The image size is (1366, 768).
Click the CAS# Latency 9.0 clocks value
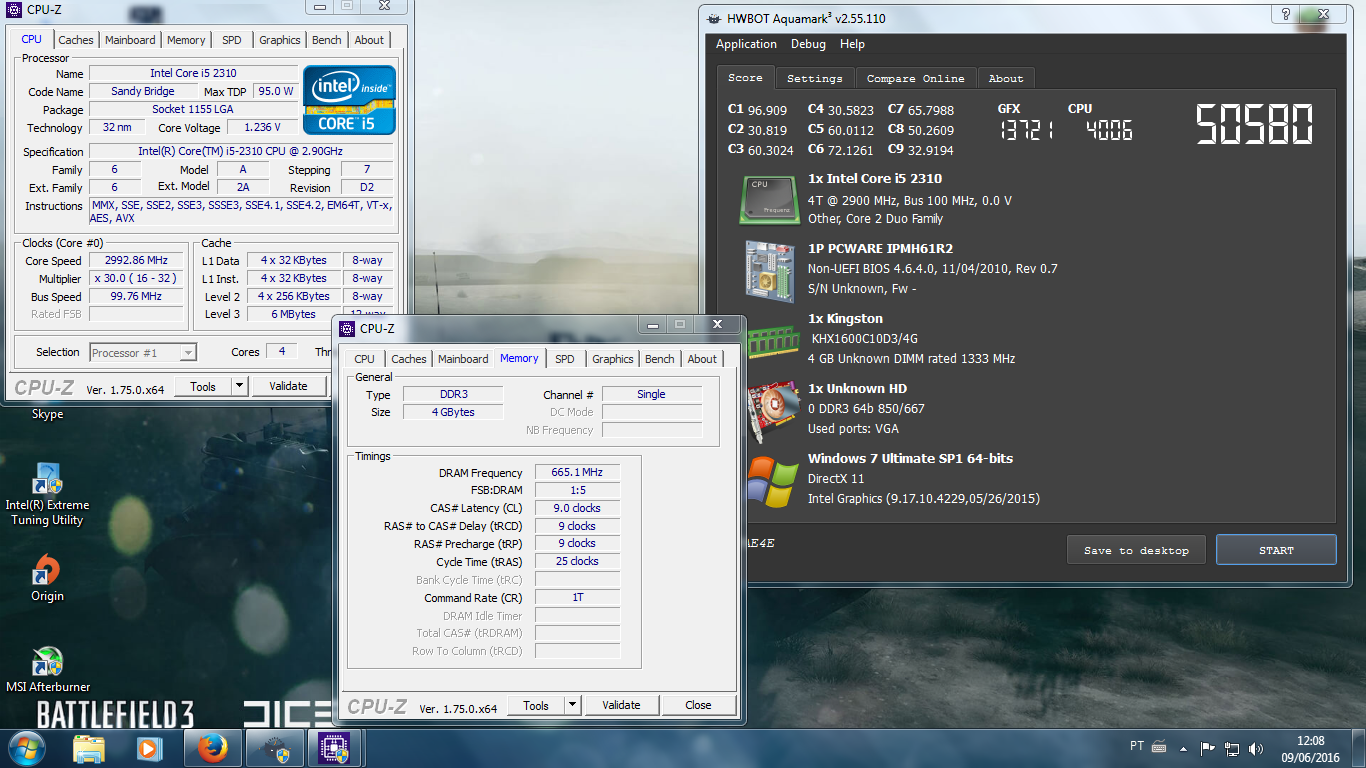pyautogui.click(x=577, y=508)
